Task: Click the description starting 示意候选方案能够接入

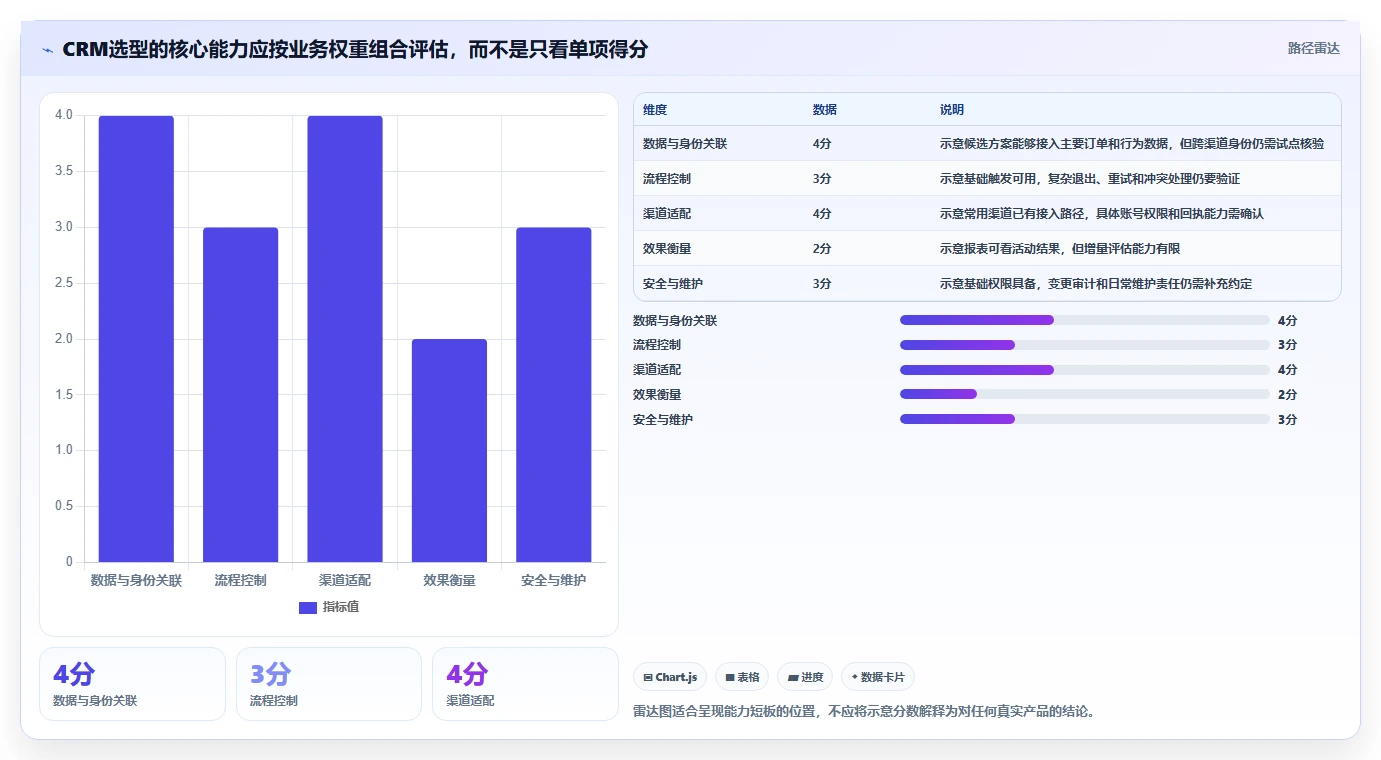Action: point(1132,144)
